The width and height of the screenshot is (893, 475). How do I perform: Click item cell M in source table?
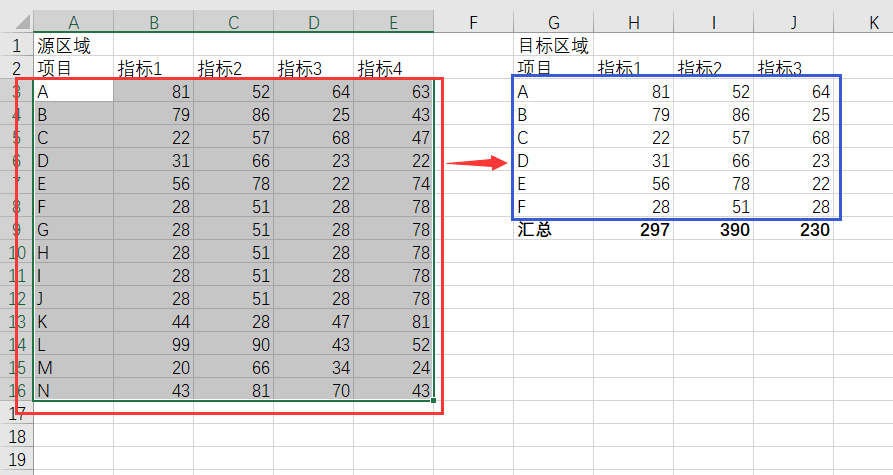(x=73, y=367)
